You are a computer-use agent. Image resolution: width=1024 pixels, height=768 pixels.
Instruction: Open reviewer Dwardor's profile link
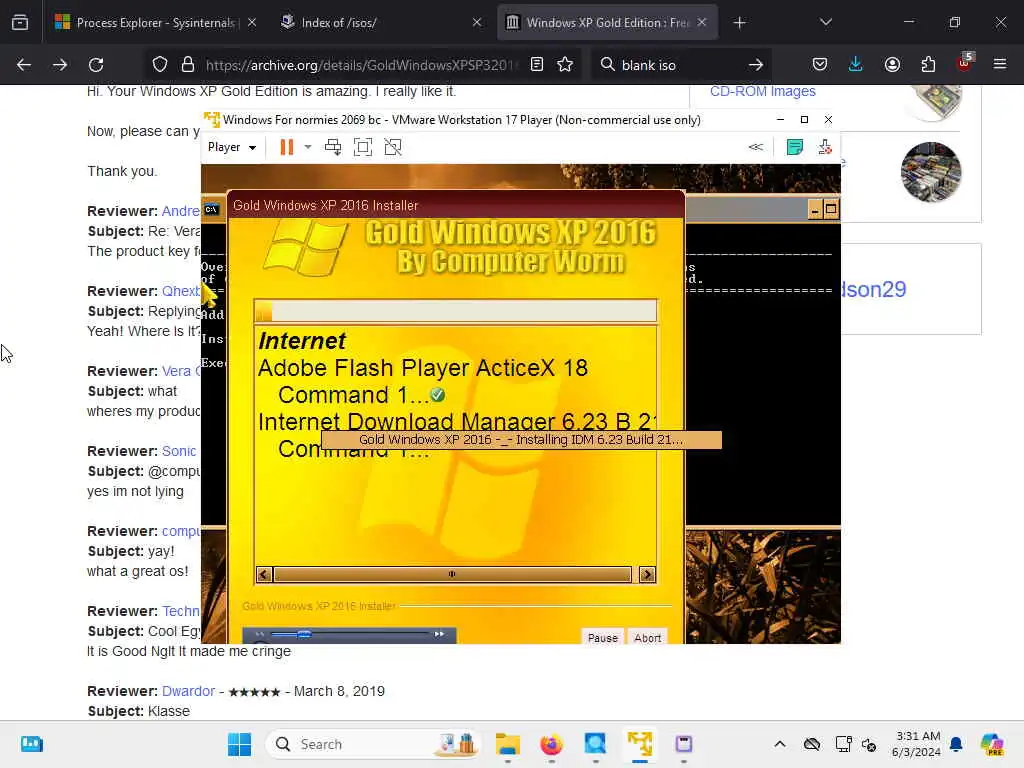click(188, 691)
